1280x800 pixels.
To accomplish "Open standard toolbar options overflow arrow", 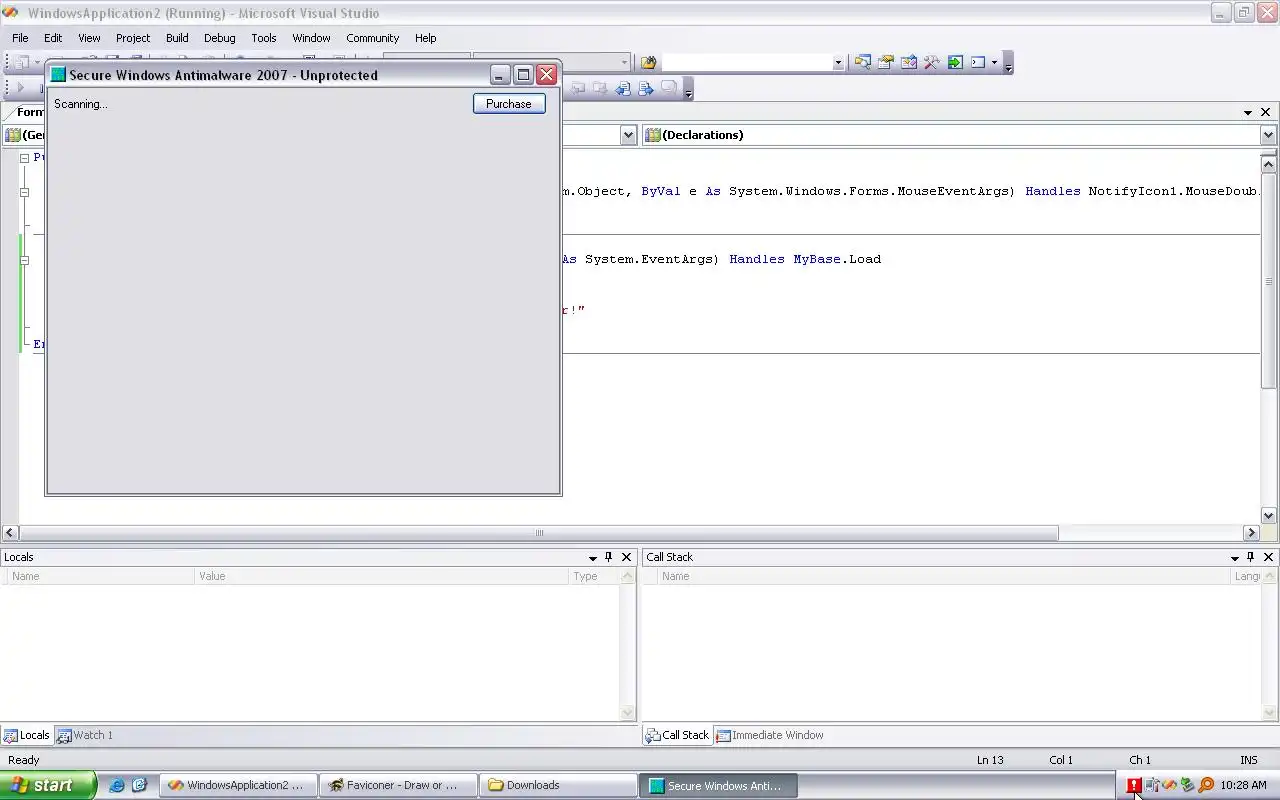I will (x=1008, y=64).
